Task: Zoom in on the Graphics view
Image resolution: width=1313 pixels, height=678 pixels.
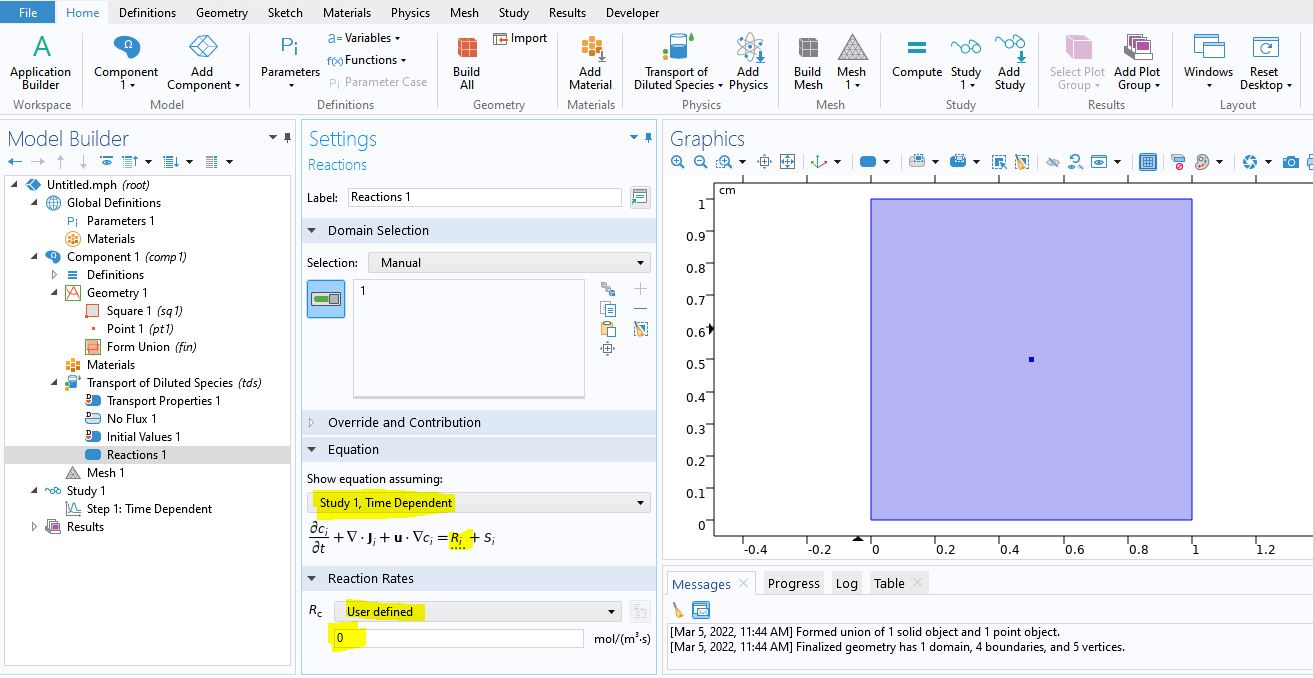Action: click(678, 162)
